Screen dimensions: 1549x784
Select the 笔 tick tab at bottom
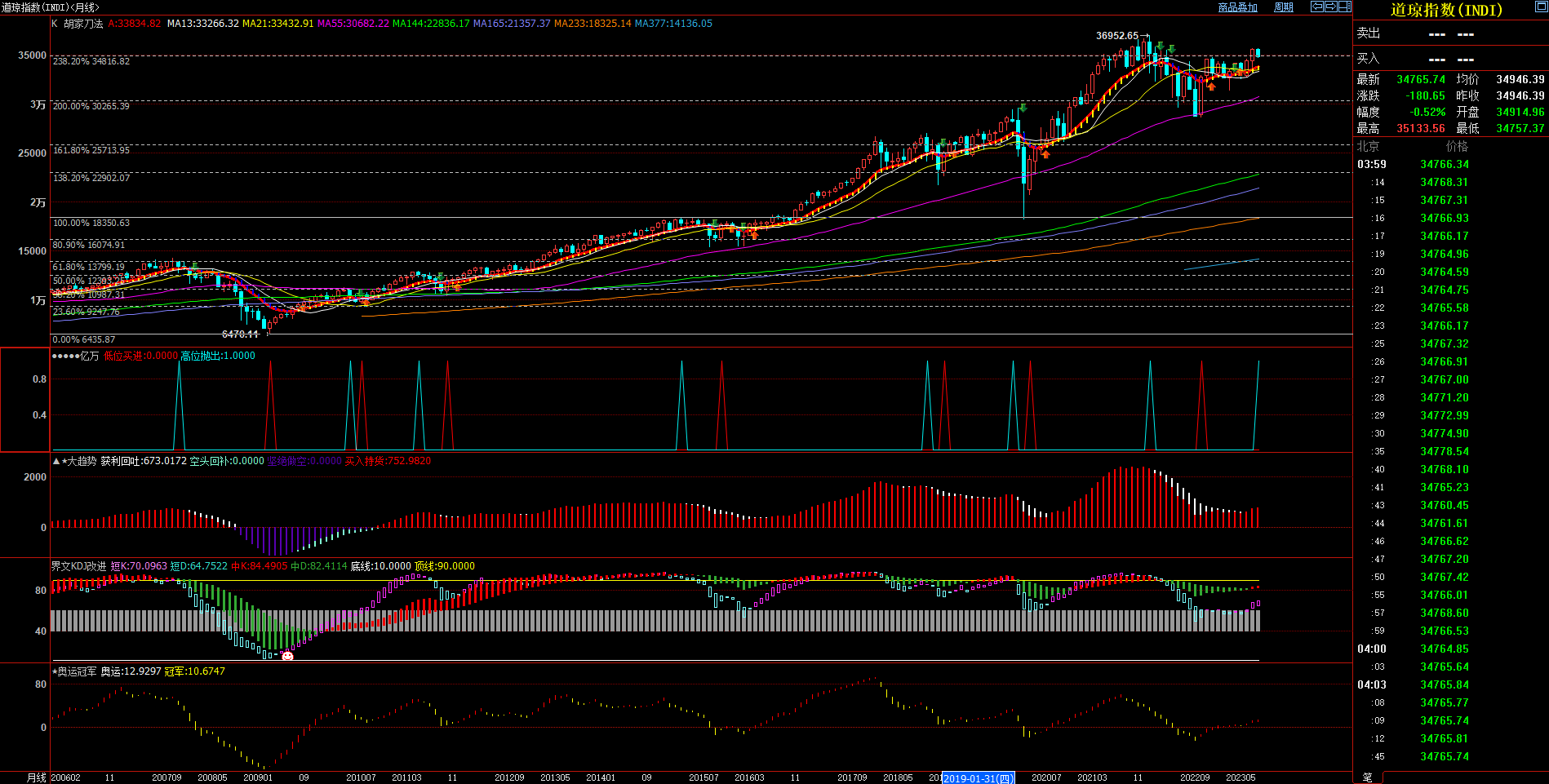click(x=1368, y=777)
